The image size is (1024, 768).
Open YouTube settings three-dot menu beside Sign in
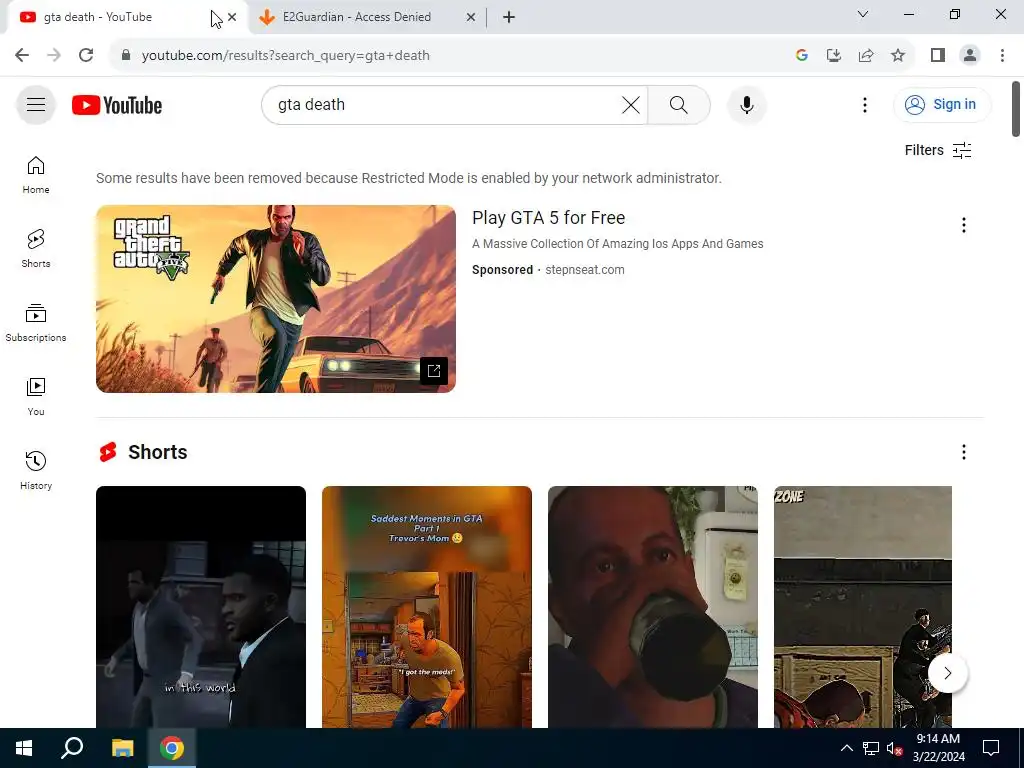click(x=865, y=104)
